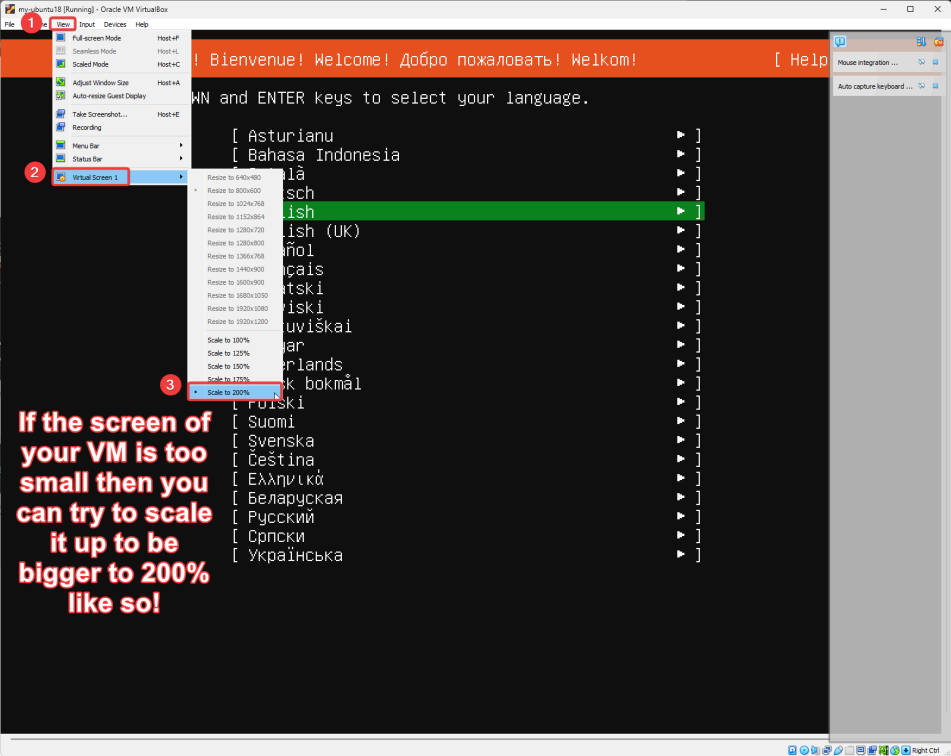Open the View menu
The image size is (951, 756).
(x=63, y=24)
